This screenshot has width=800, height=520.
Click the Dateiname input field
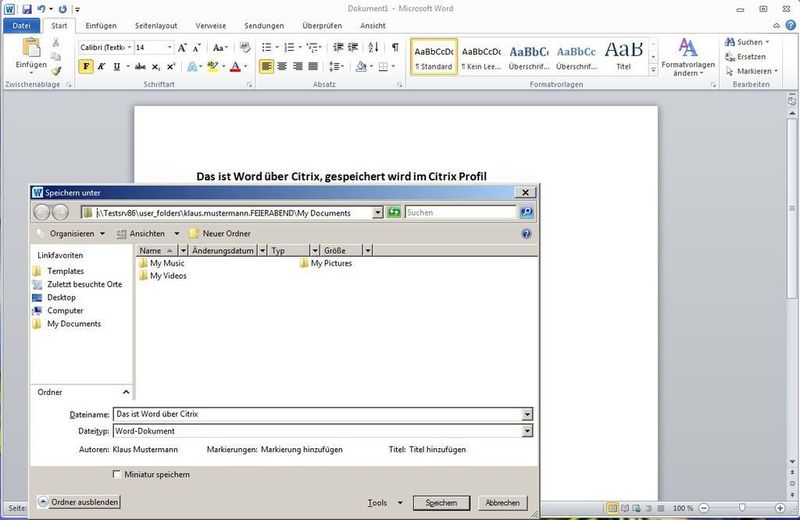(x=317, y=414)
